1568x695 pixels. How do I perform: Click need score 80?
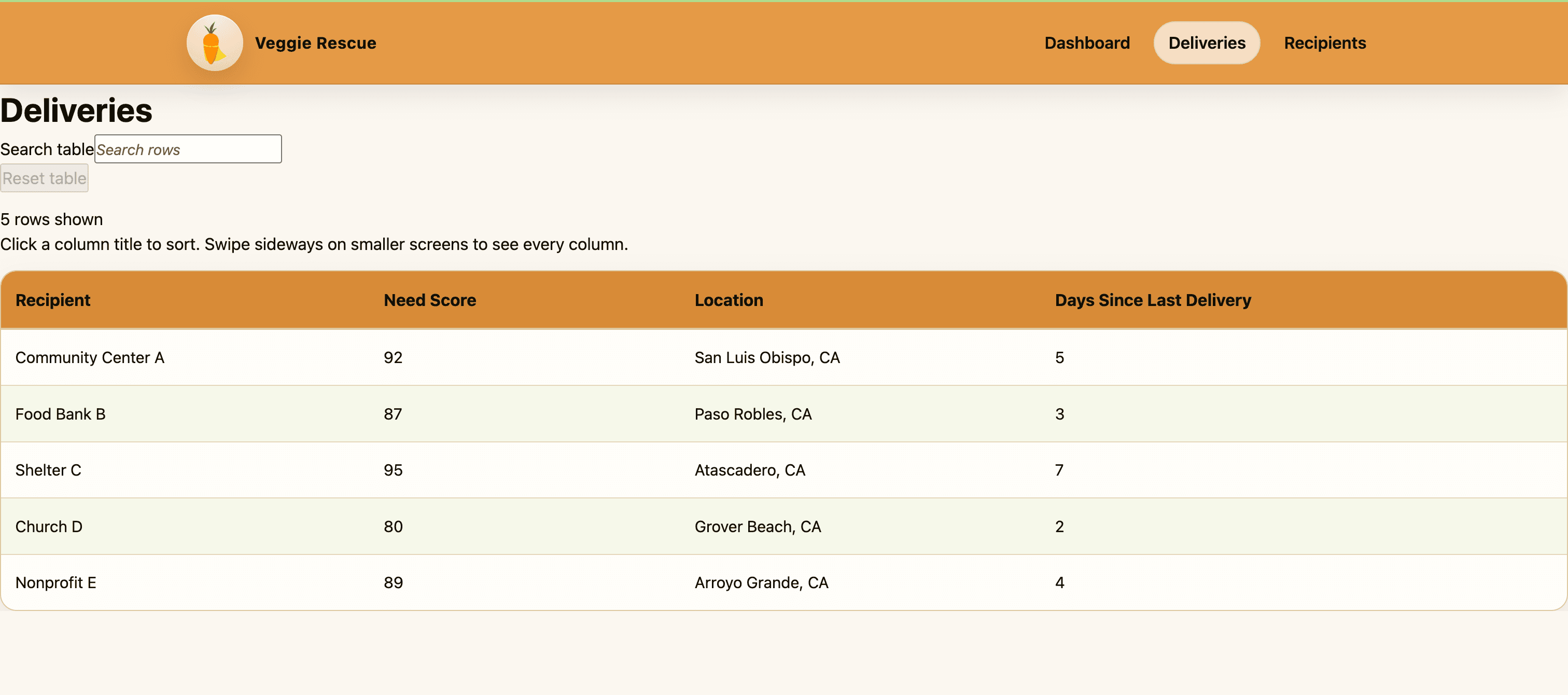(x=393, y=527)
